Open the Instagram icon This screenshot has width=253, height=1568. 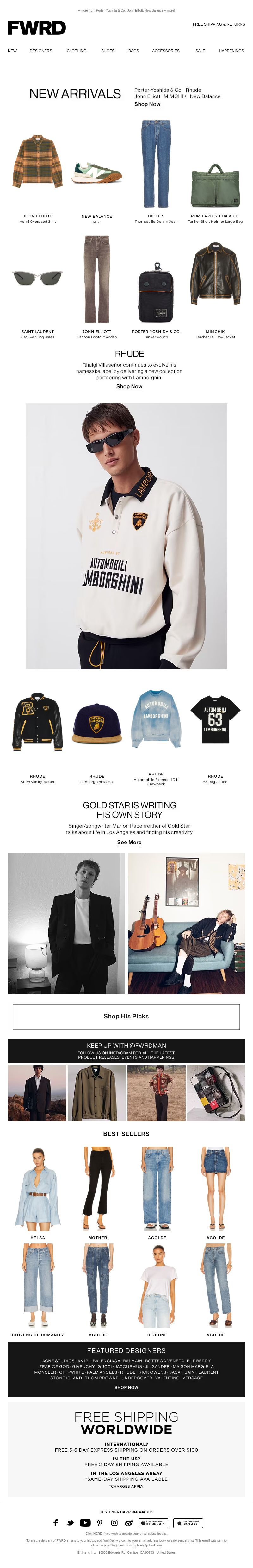pos(114,1523)
